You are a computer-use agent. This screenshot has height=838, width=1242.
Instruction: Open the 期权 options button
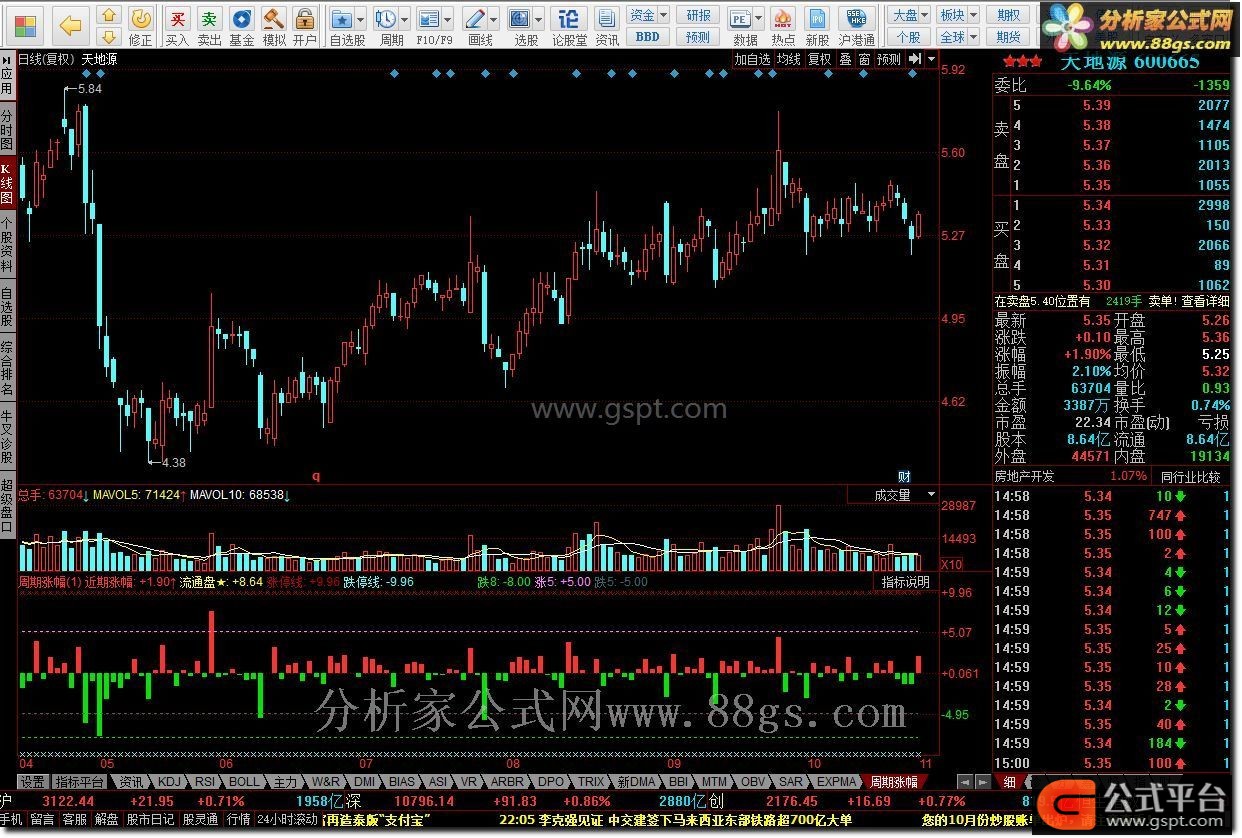click(1009, 15)
